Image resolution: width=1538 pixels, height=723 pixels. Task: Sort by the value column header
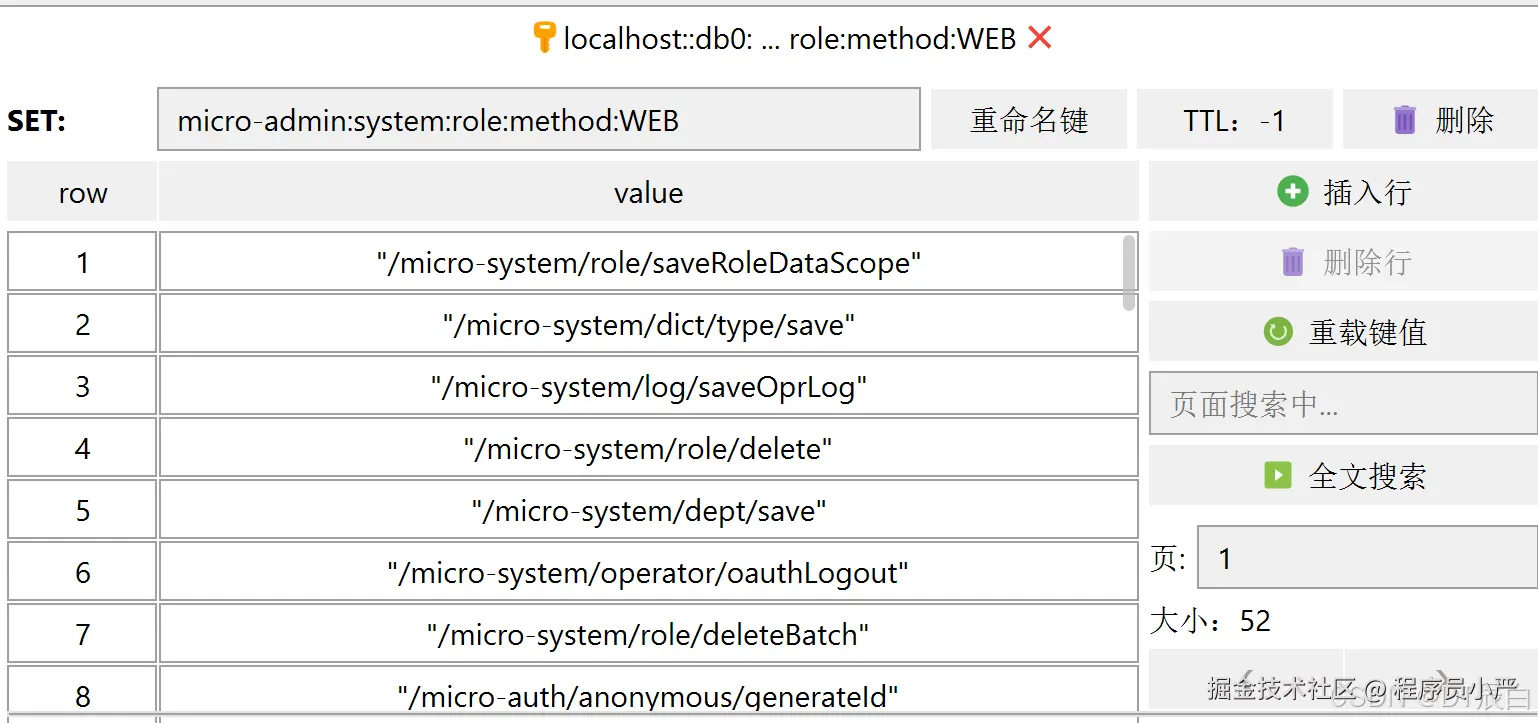pyautogui.click(x=648, y=192)
